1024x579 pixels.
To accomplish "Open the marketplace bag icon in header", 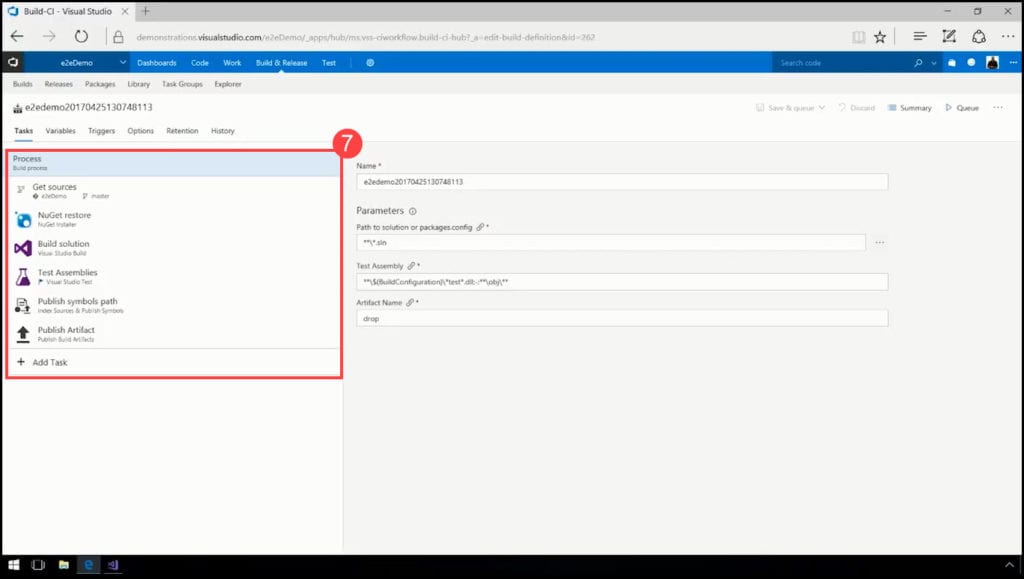I will coord(952,63).
